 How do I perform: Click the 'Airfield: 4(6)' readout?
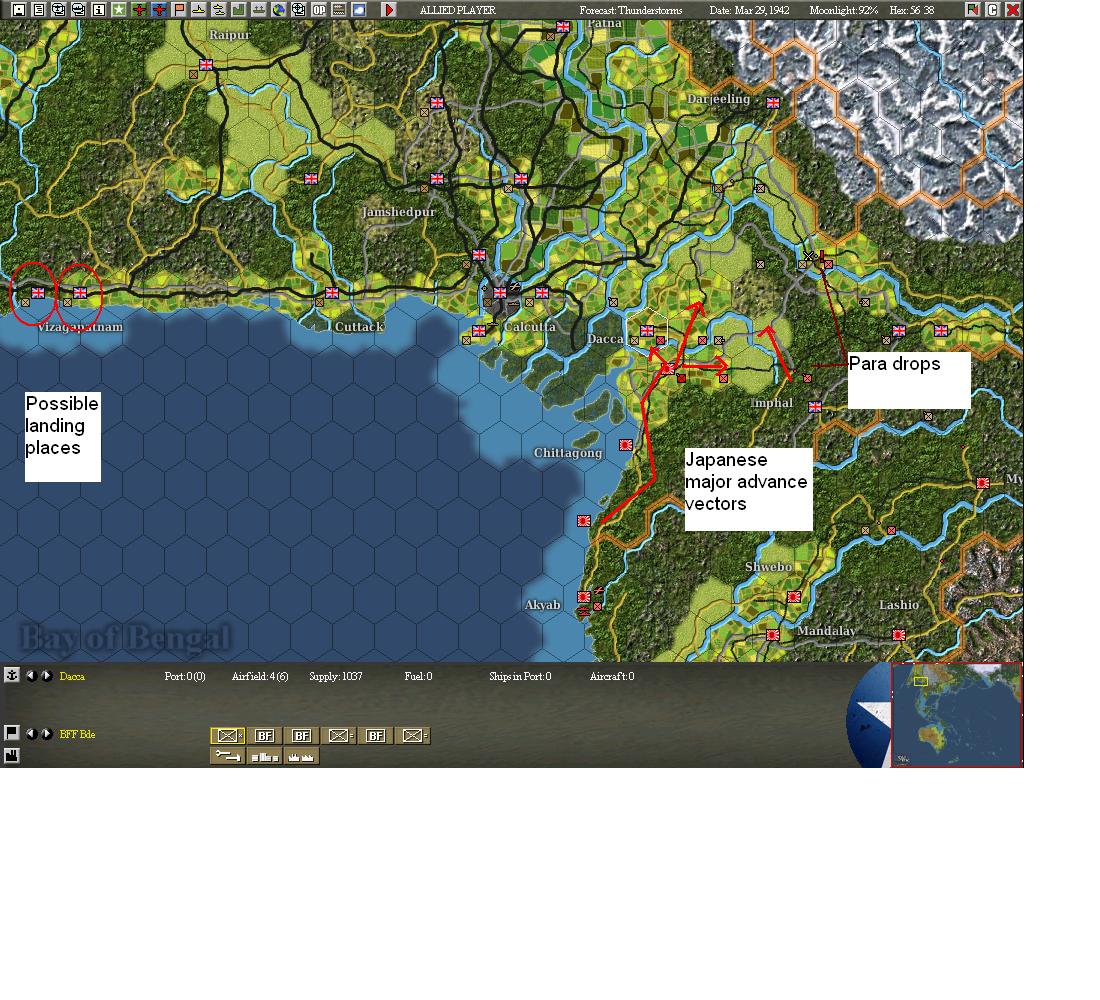click(260, 676)
